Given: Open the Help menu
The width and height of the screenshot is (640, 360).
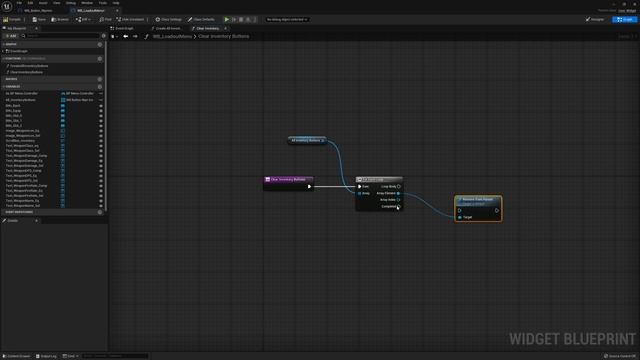Looking at the screenshot, I should coord(116,3).
